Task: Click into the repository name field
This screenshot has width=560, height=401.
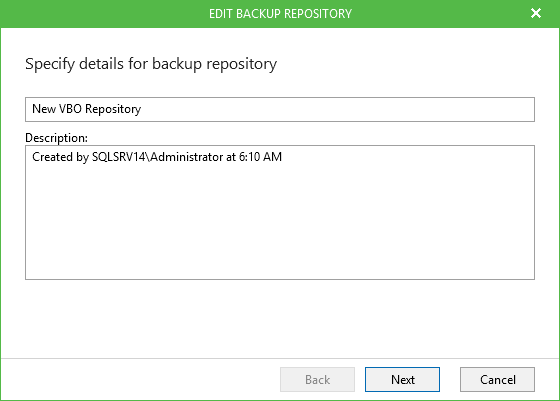Action: coord(280,109)
